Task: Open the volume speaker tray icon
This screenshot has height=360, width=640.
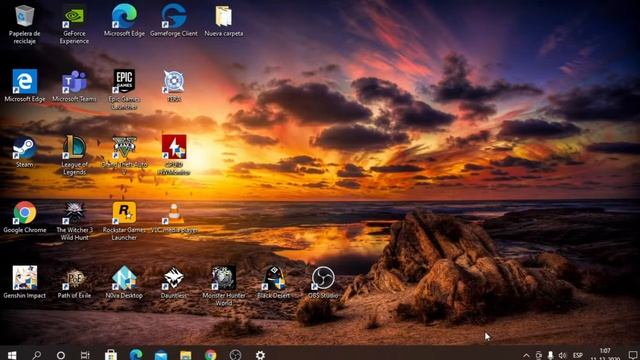Action: click(x=563, y=356)
